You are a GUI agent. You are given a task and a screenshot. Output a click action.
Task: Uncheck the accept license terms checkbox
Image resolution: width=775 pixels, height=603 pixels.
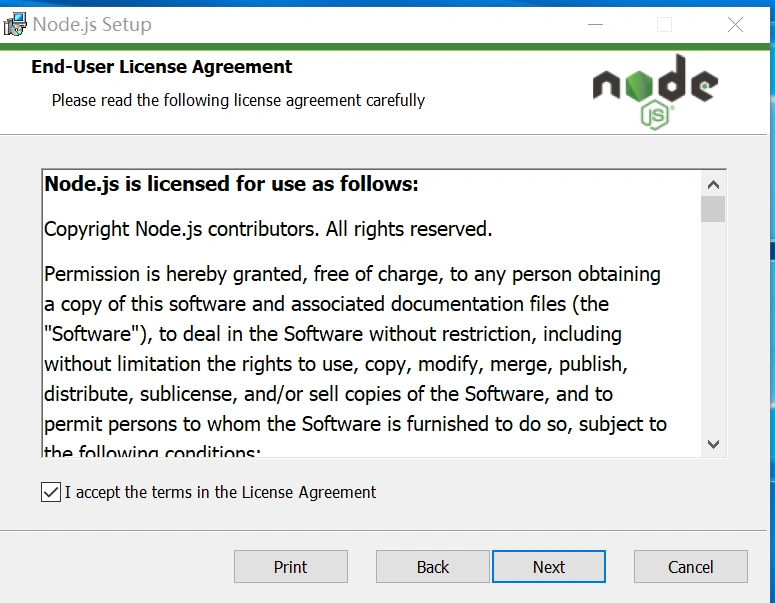click(51, 492)
